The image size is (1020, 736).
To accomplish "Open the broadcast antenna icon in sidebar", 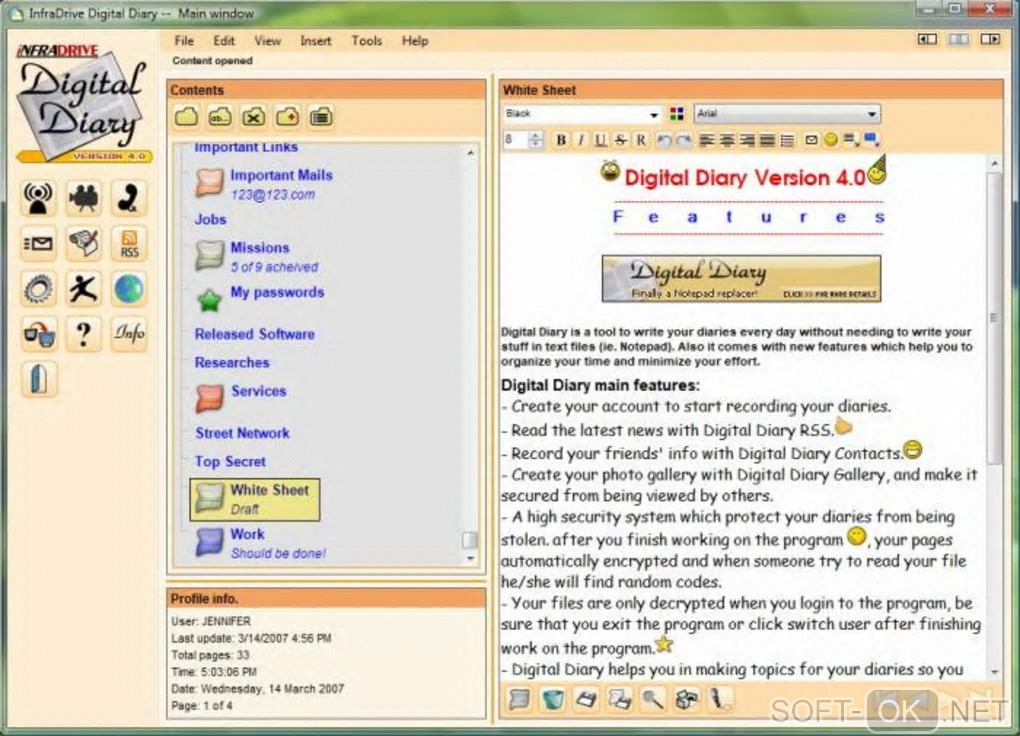I will coord(38,198).
